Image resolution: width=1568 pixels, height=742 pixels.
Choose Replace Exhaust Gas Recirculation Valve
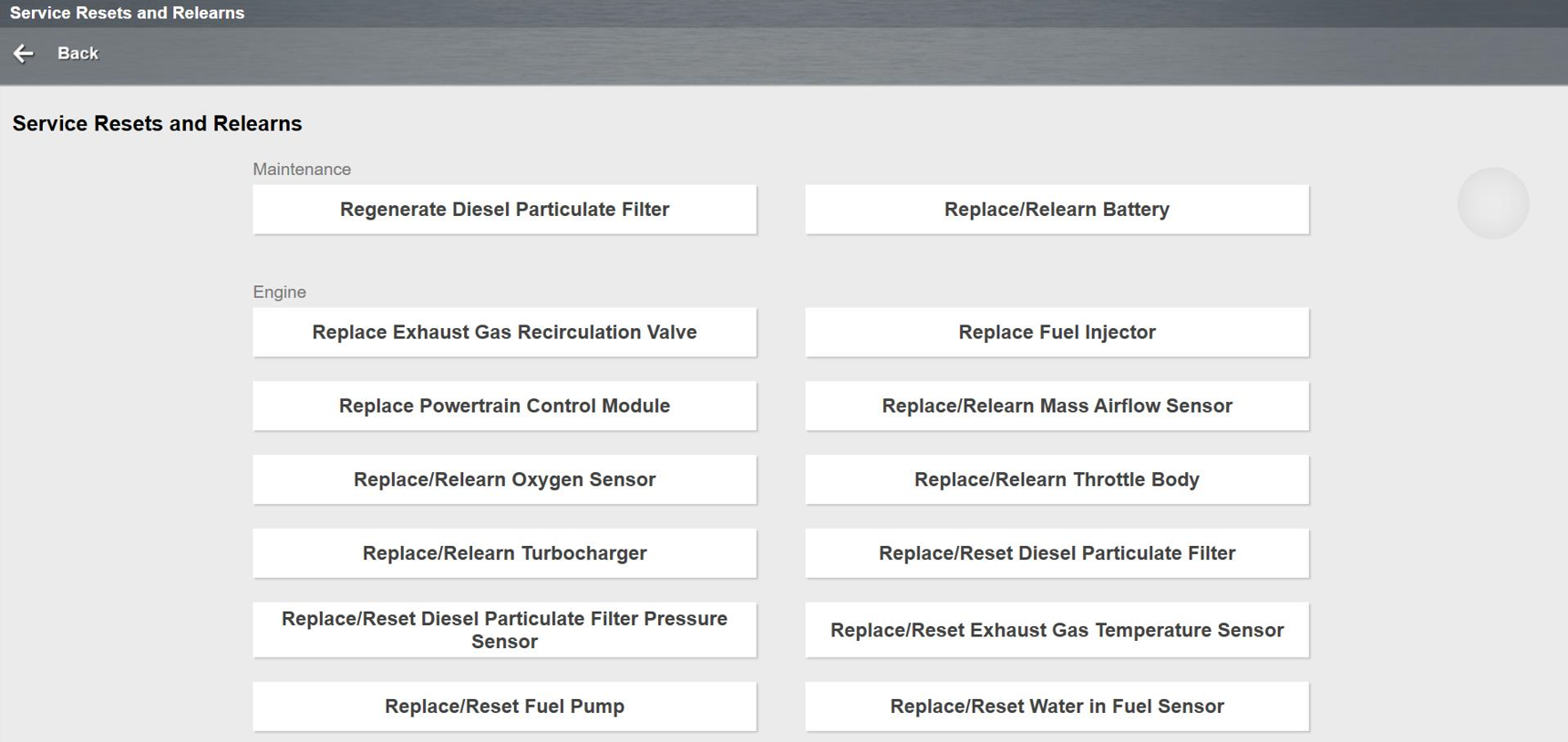504,333
